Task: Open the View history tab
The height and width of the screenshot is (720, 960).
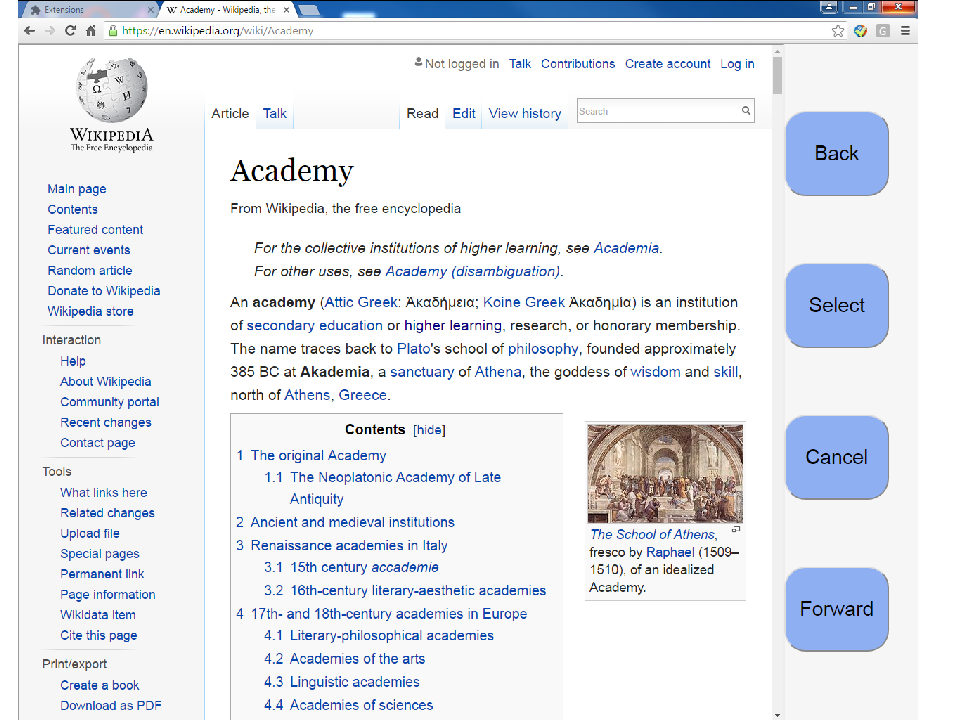Action: (x=525, y=113)
